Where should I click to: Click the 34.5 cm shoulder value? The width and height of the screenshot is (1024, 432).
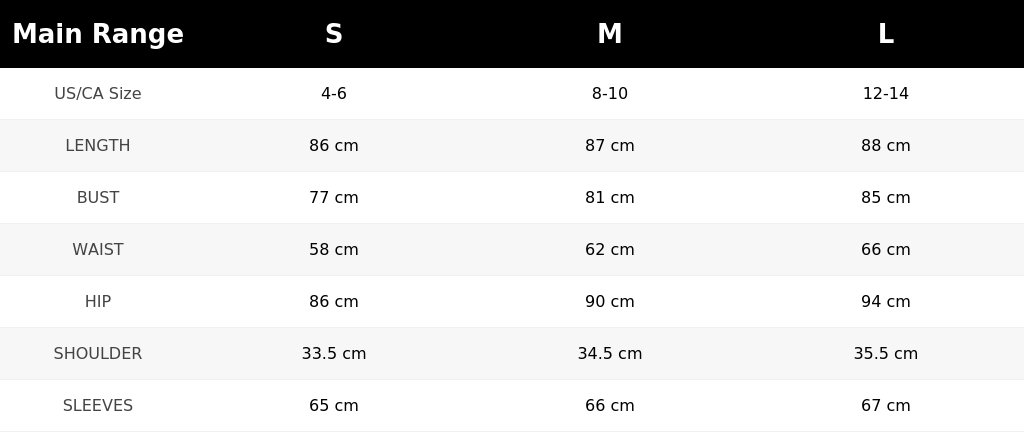[x=609, y=354]
